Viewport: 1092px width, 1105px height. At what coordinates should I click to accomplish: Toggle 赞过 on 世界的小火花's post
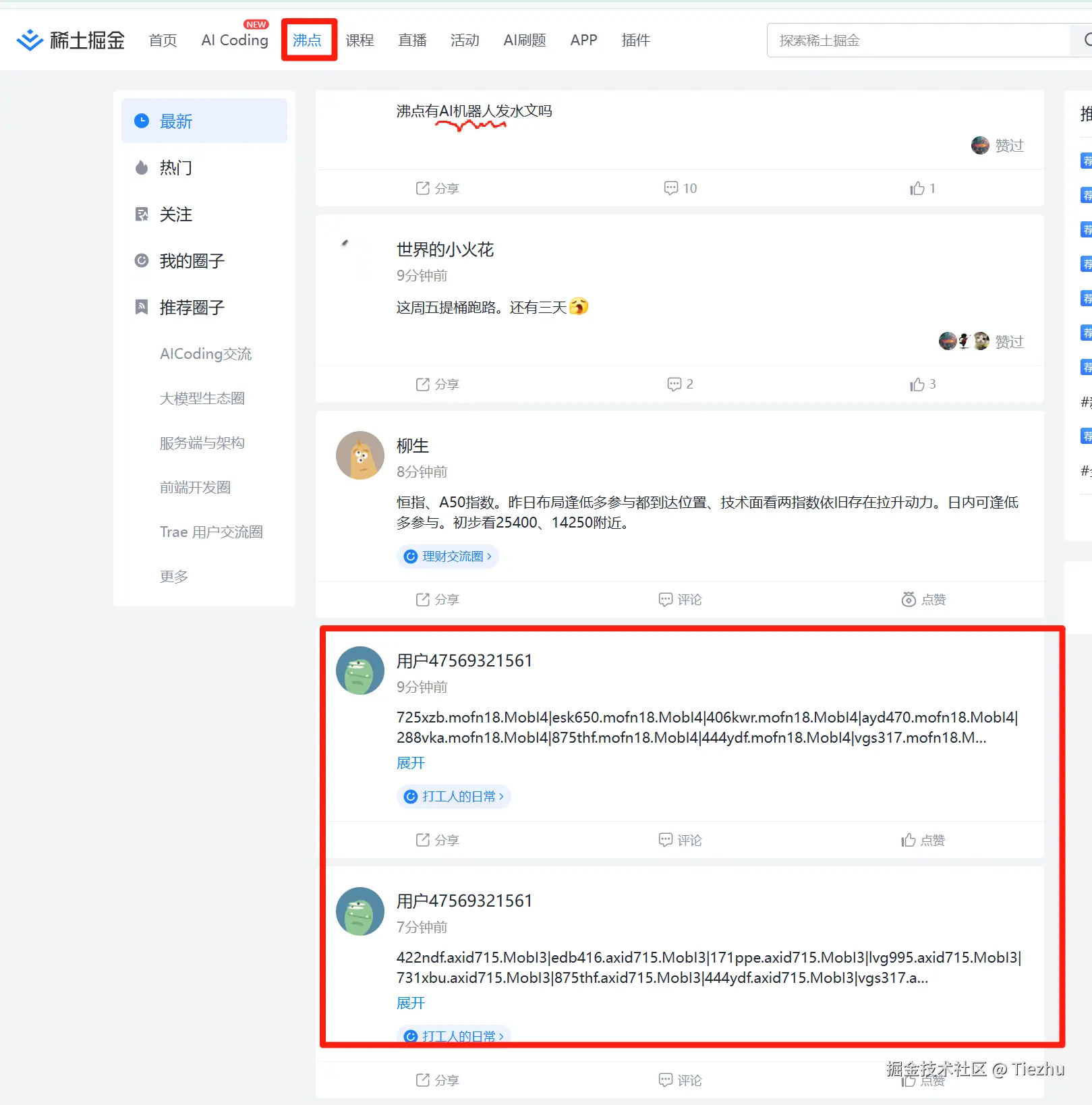[x=1009, y=341]
